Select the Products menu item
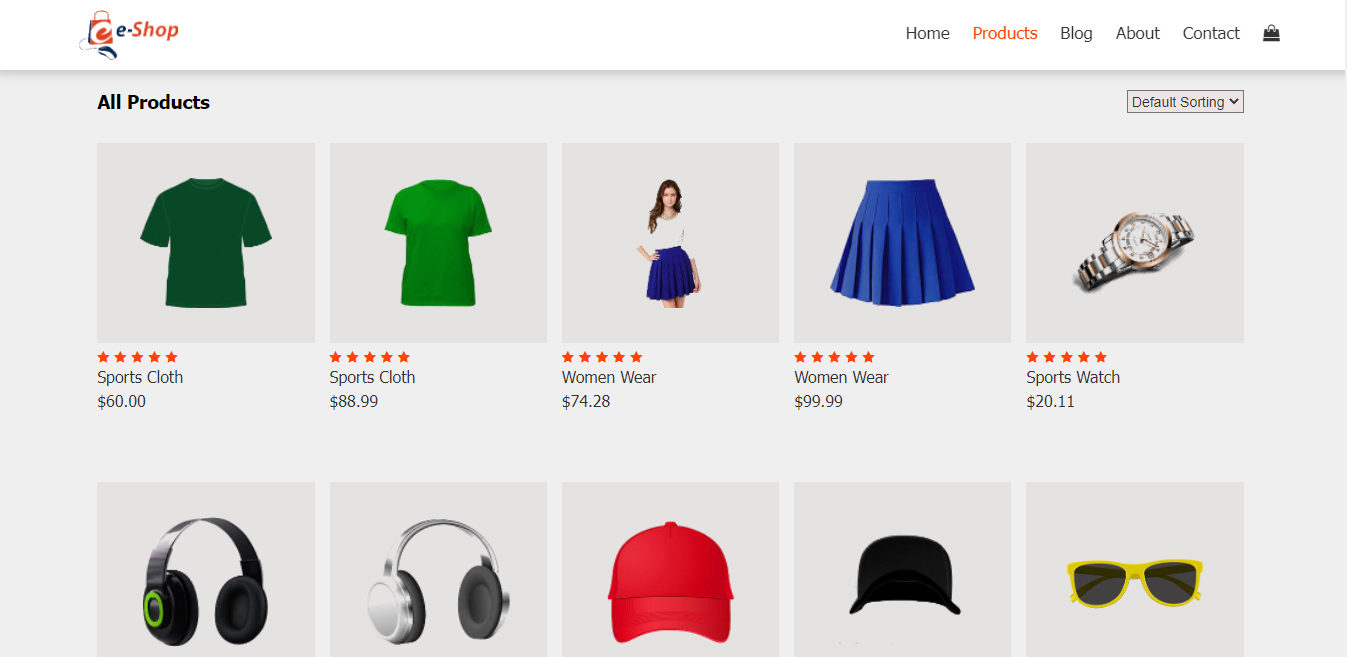Viewport: 1347px width, 657px height. [x=1004, y=33]
